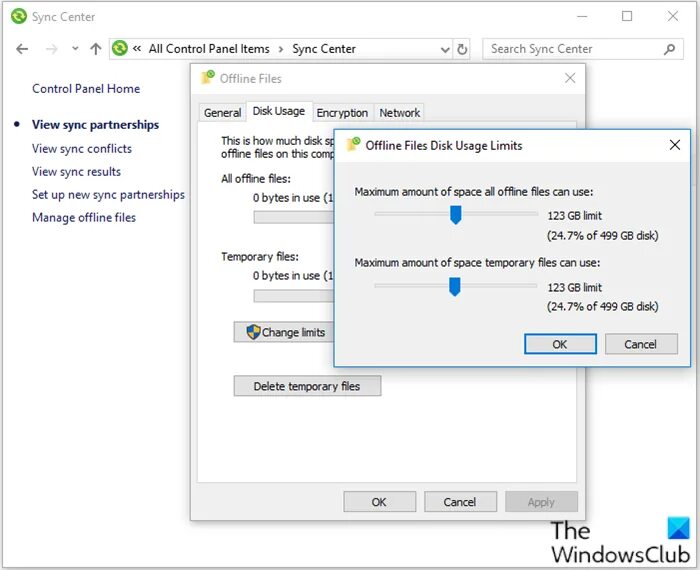Click the Sync Center address bar icon
Image resolution: width=700 pixels, height=570 pixels.
click(120, 48)
